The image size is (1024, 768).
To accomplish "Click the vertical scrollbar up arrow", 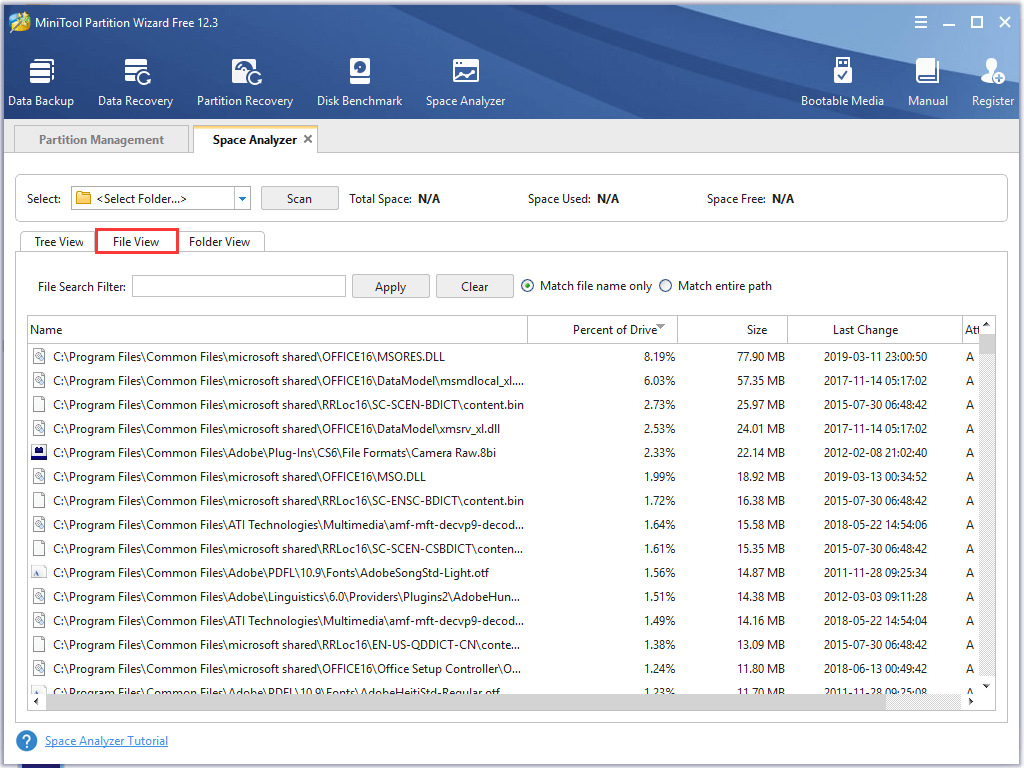I will point(987,324).
